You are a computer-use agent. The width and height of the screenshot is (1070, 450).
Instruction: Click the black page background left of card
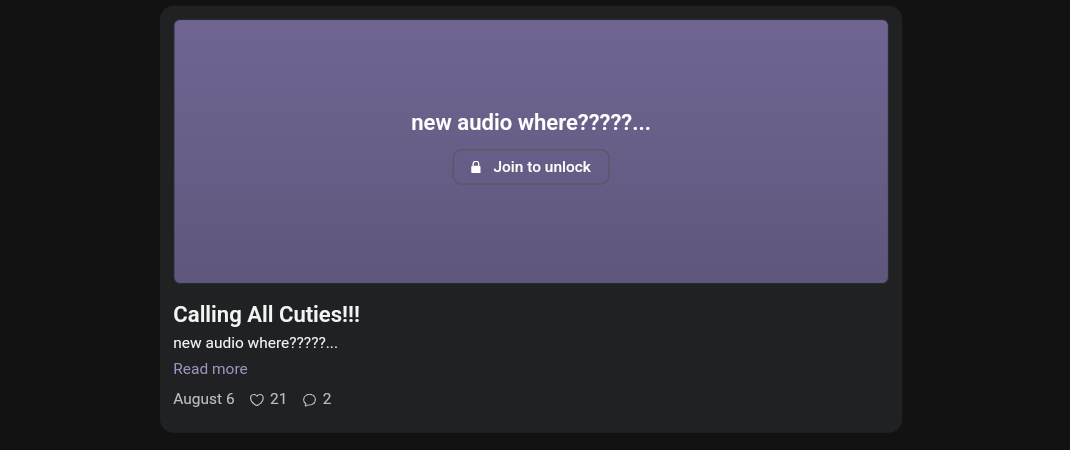tap(80, 225)
